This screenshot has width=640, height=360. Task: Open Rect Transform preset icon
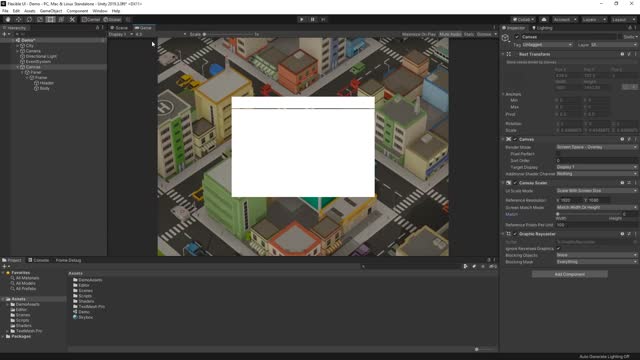click(629, 54)
